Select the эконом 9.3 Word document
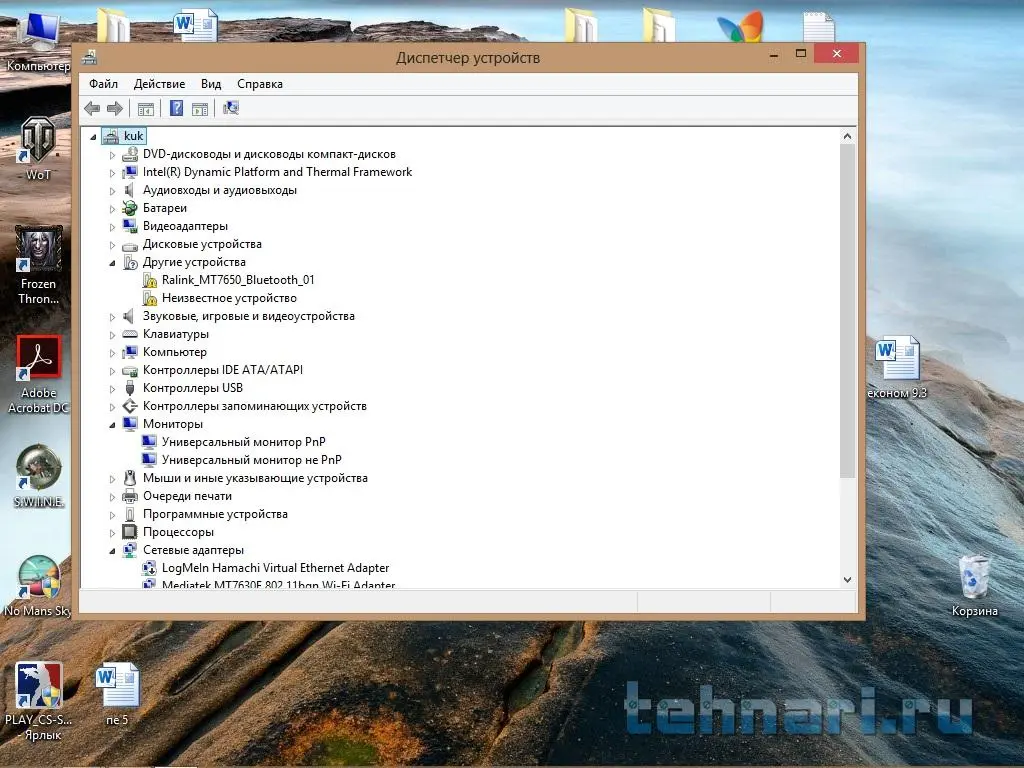 [897, 367]
